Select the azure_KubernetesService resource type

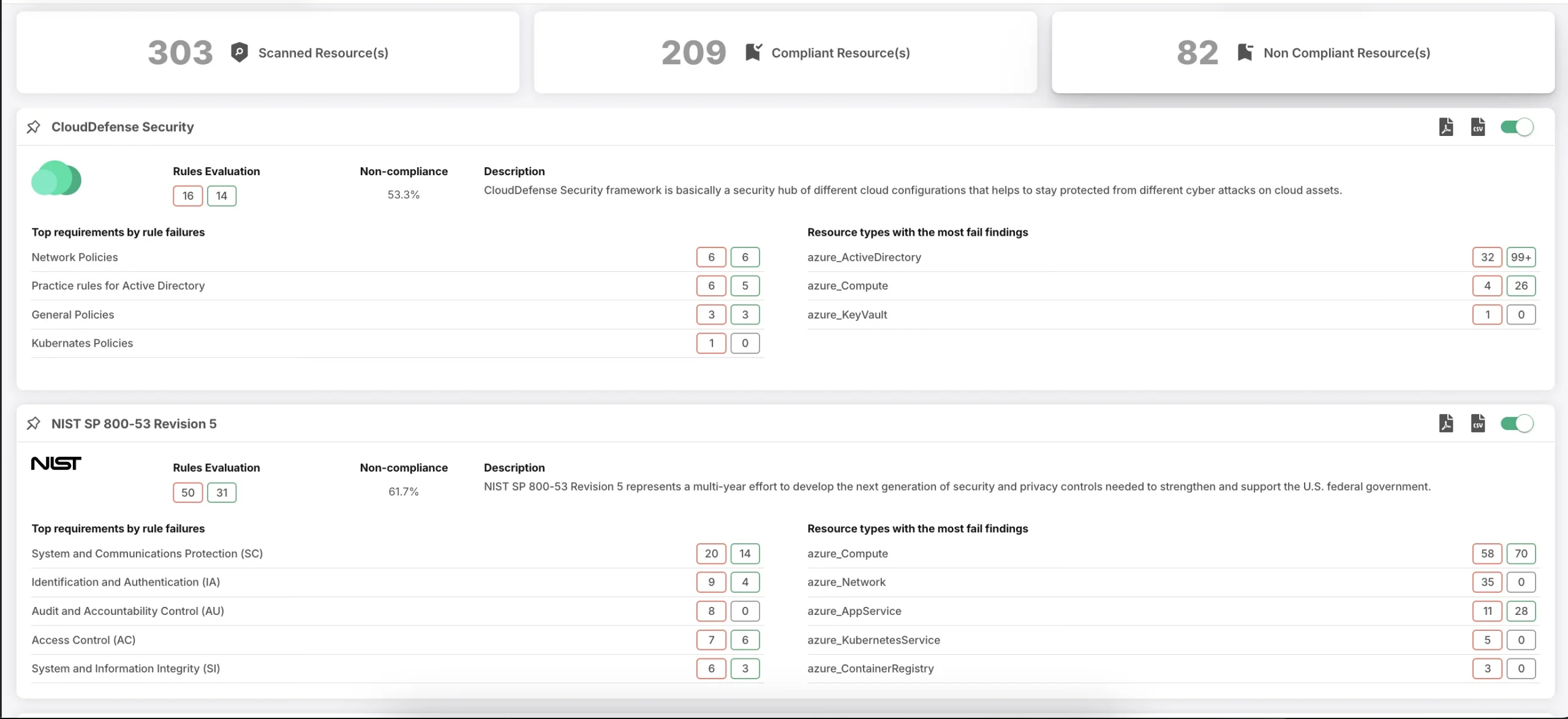click(x=873, y=640)
